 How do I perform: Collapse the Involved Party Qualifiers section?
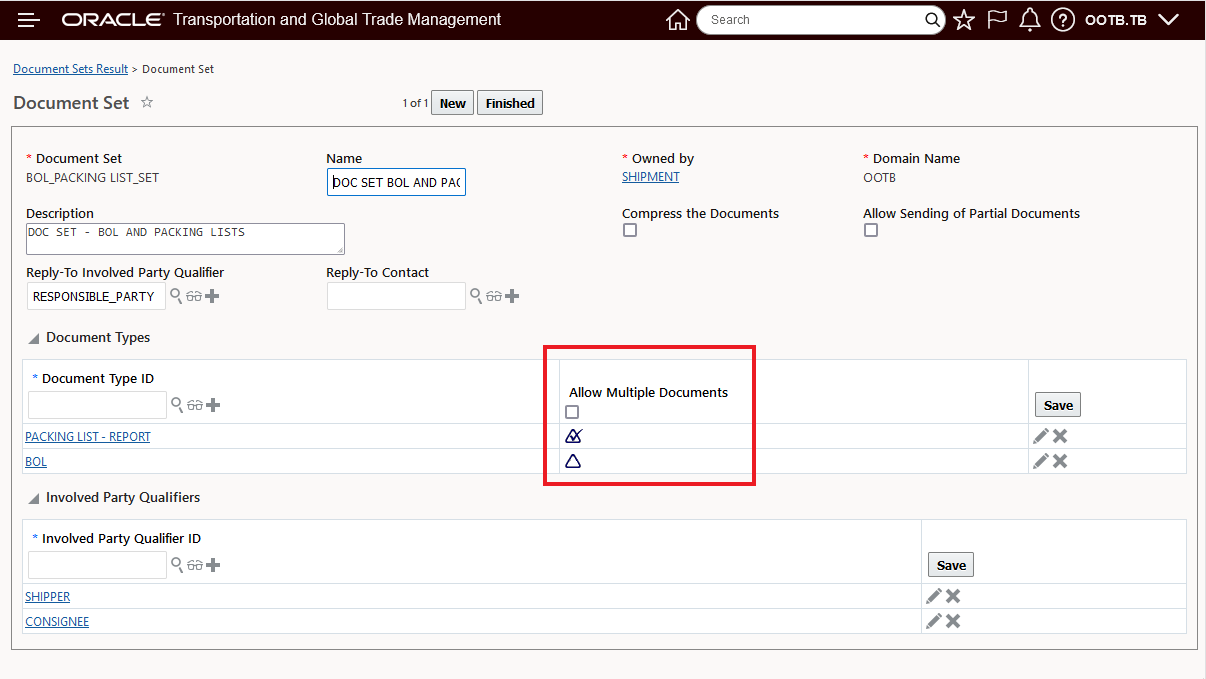pos(34,498)
